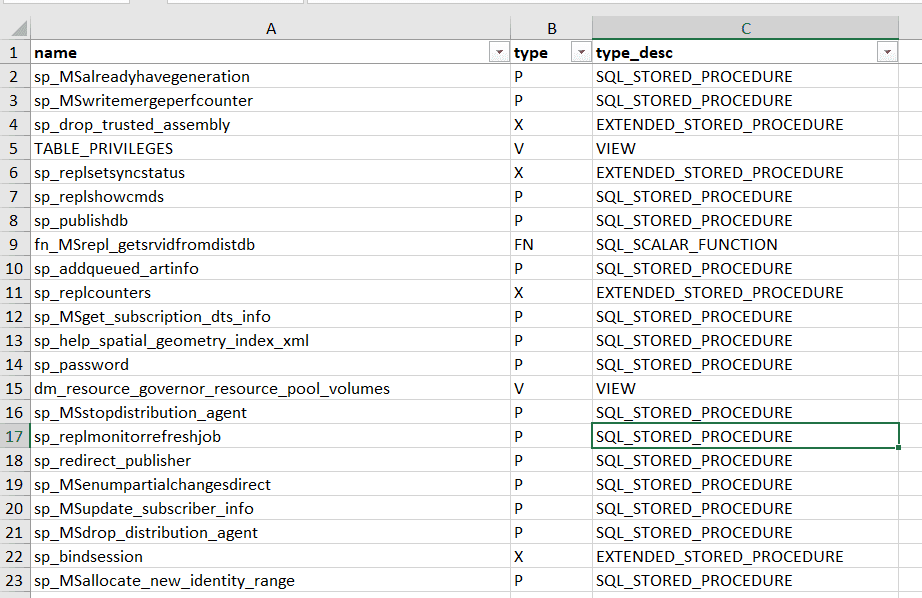The image size is (922, 598).
Task: Select column C header
Action: click(x=746, y=28)
